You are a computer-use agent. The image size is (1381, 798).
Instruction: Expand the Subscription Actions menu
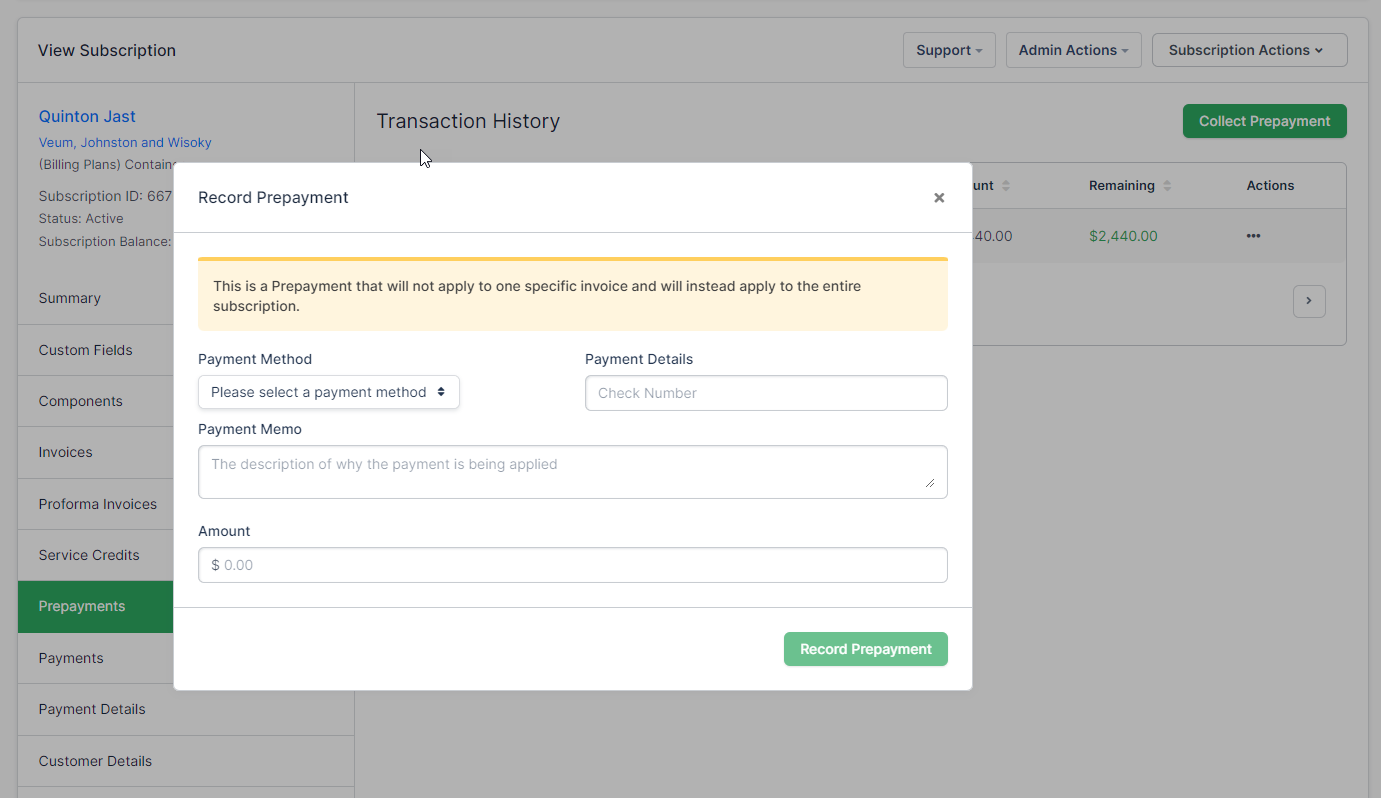pyautogui.click(x=1249, y=50)
